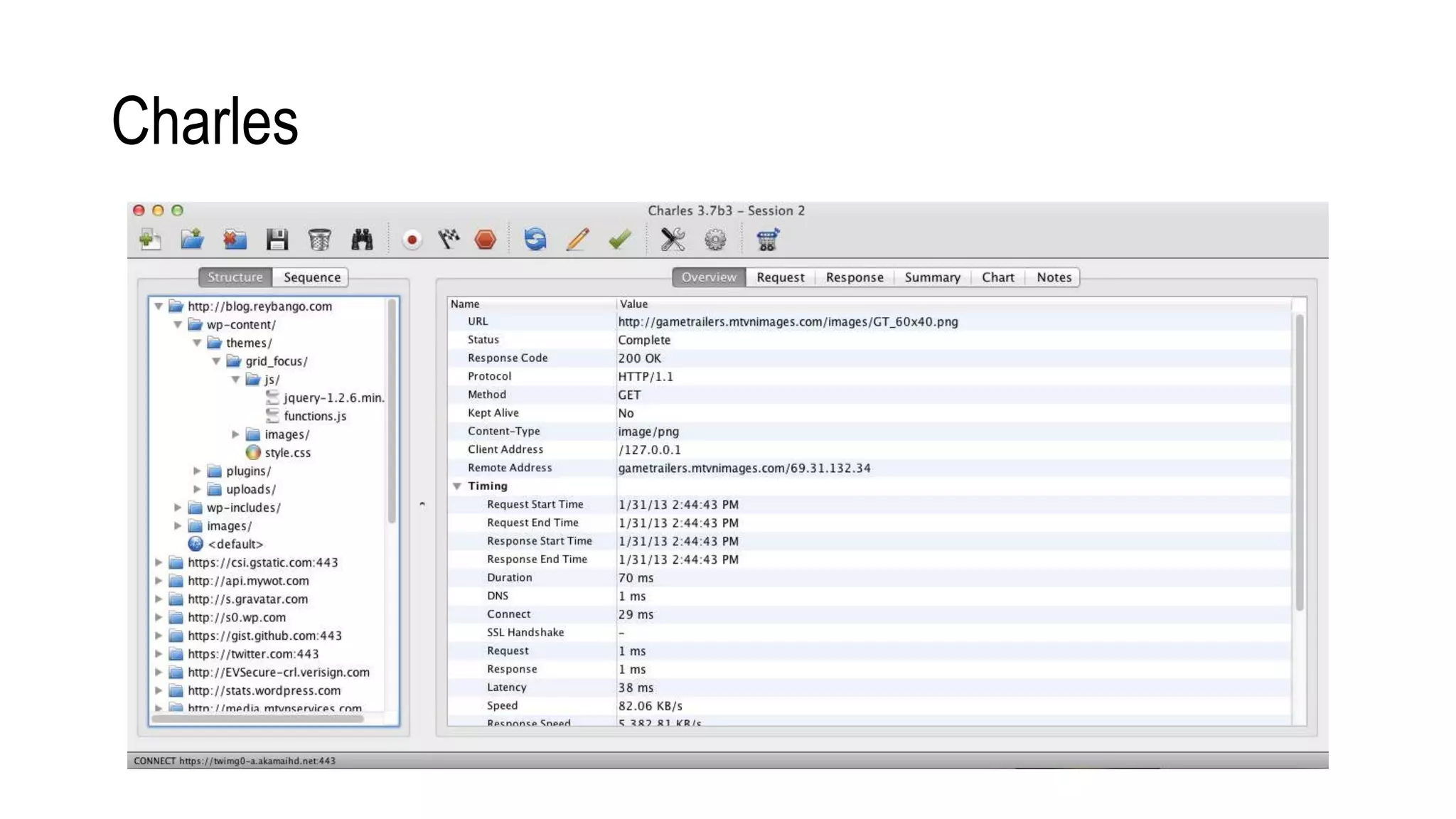
Task: Save session with floppy disk icon
Action: pyautogui.click(x=277, y=240)
